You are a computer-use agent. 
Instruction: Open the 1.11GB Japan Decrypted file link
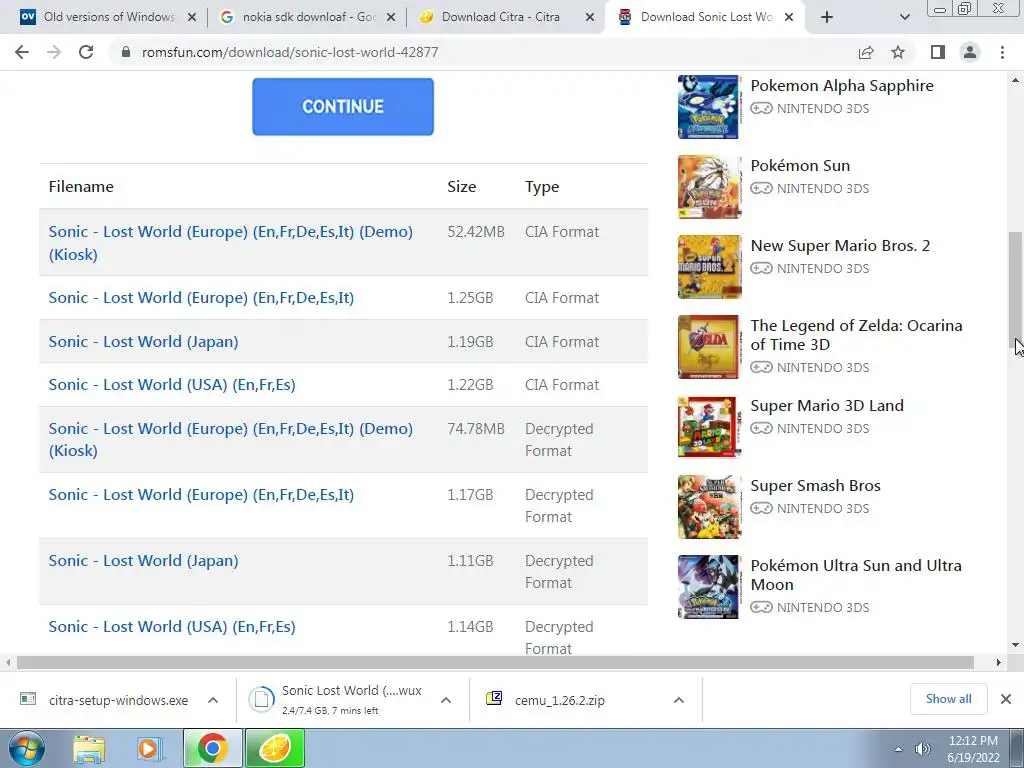tap(143, 561)
